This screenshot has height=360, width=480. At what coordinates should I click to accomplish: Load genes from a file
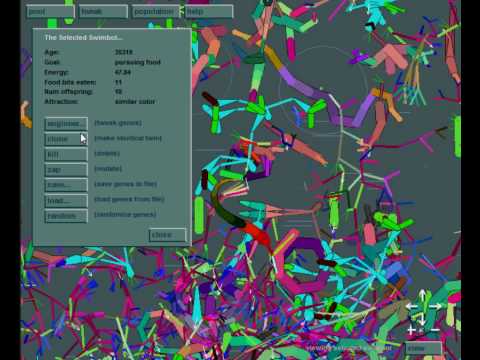click(66, 201)
